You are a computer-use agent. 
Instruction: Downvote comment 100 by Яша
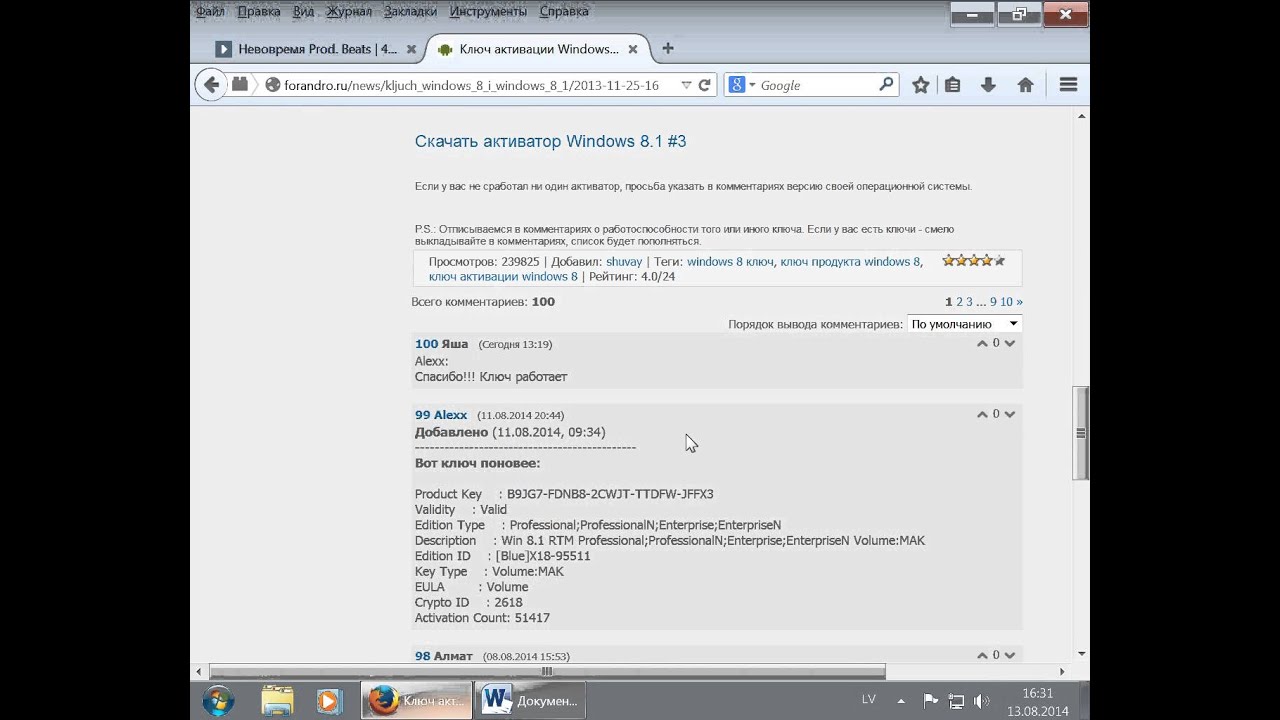click(1010, 343)
